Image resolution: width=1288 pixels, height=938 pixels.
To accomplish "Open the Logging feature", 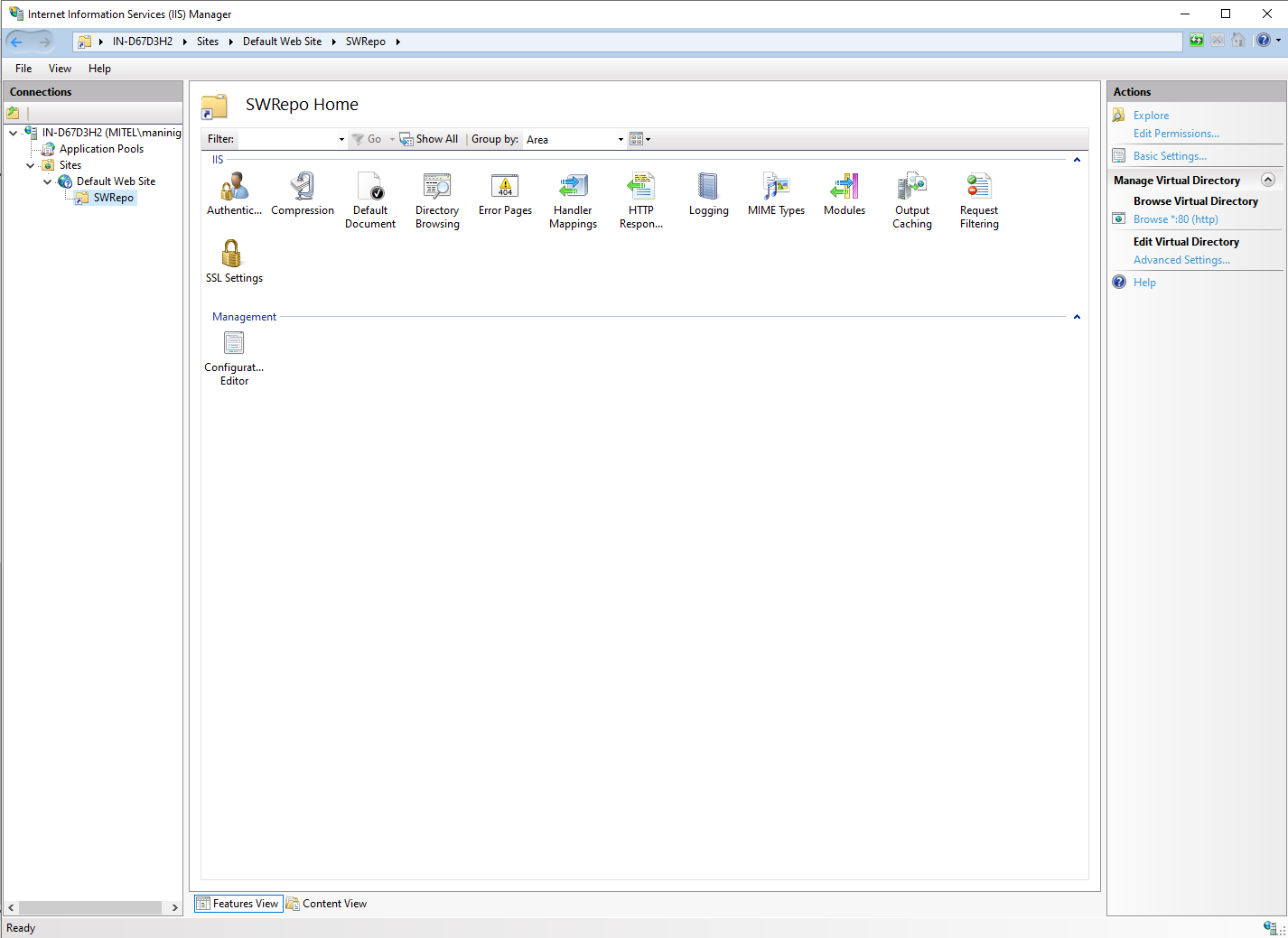I will (708, 194).
